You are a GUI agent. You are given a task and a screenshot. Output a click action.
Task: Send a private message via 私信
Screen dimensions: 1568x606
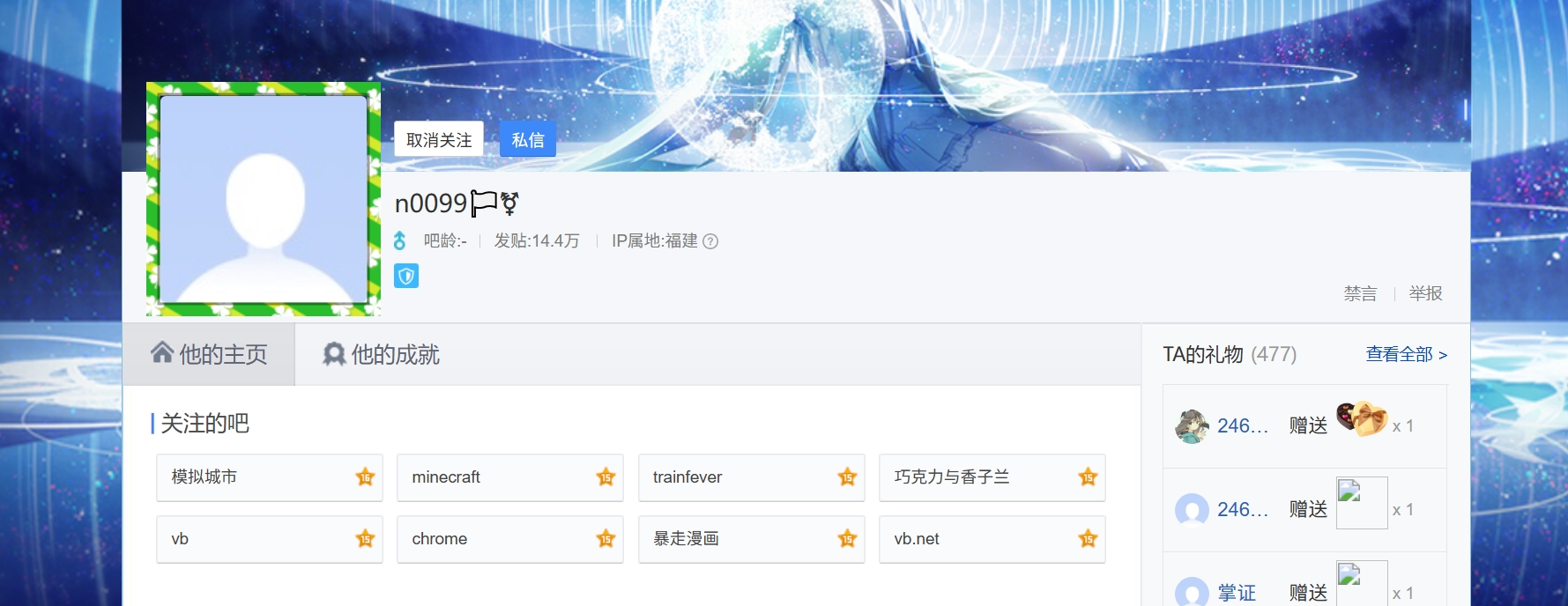(x=528, y=139)
